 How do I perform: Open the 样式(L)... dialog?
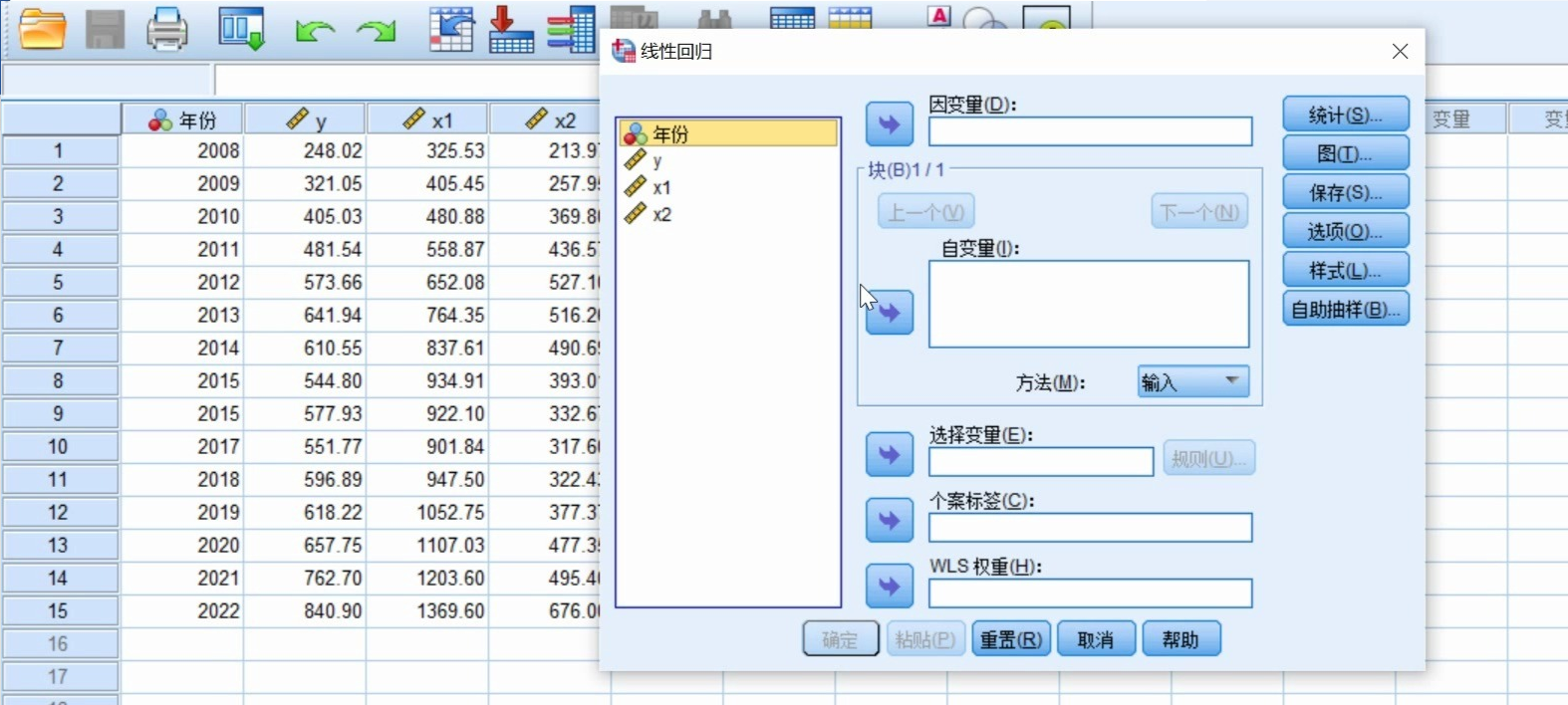coord(1346,270)
